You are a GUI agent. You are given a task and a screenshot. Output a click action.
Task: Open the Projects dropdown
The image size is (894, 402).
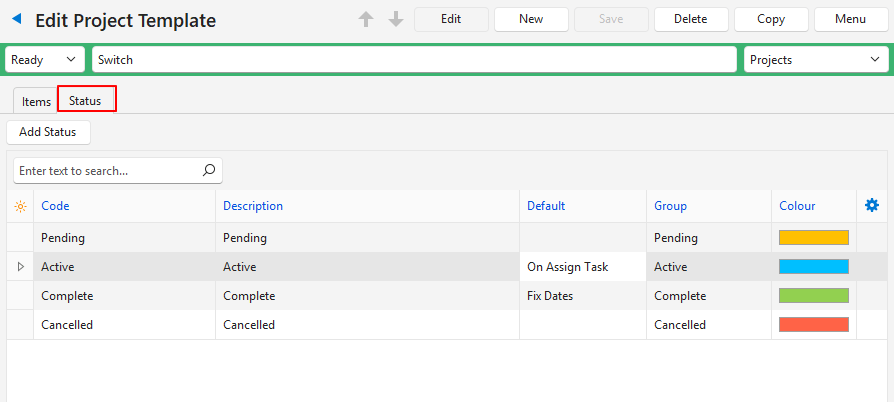click(x=815, y=59)
